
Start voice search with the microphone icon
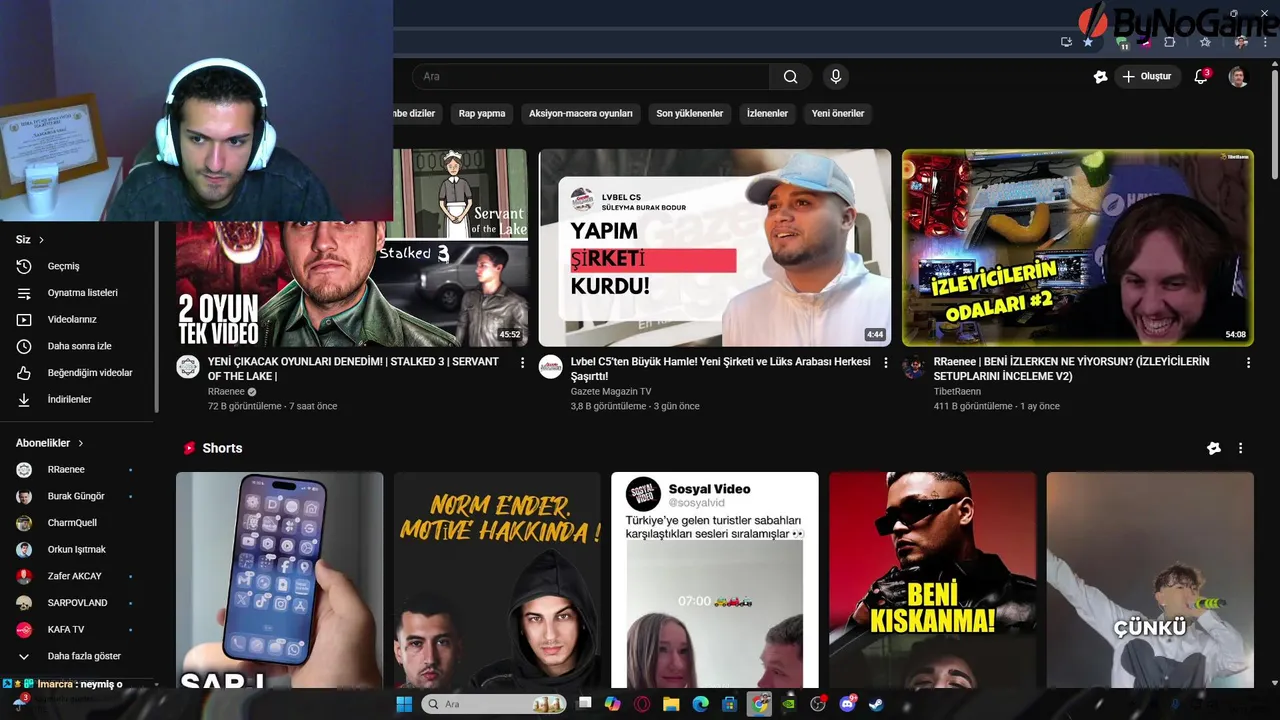(836, 77)
